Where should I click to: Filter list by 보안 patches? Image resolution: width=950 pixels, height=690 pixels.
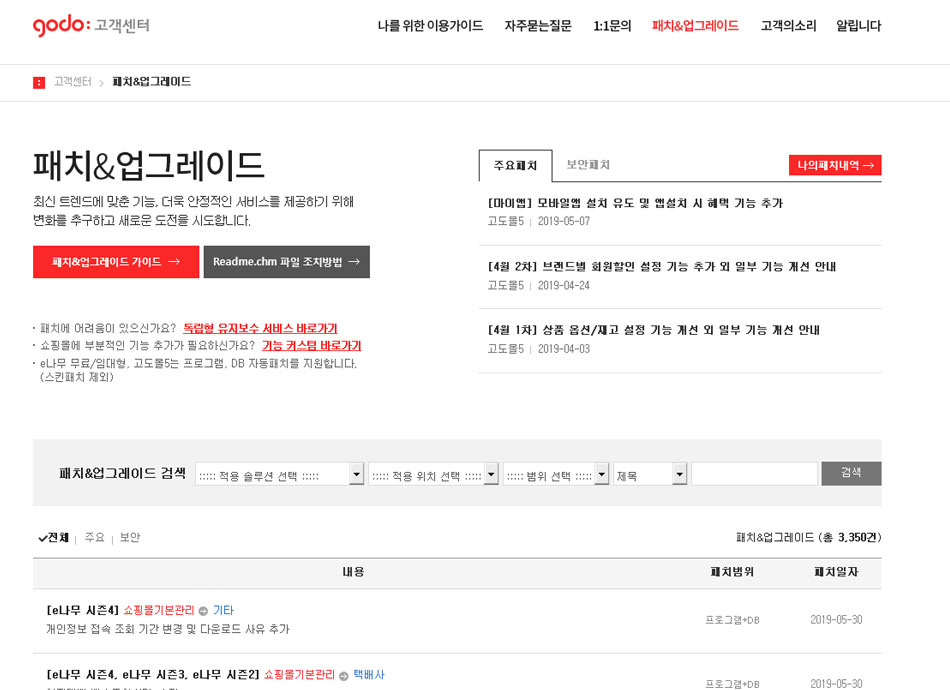point(130,538)
